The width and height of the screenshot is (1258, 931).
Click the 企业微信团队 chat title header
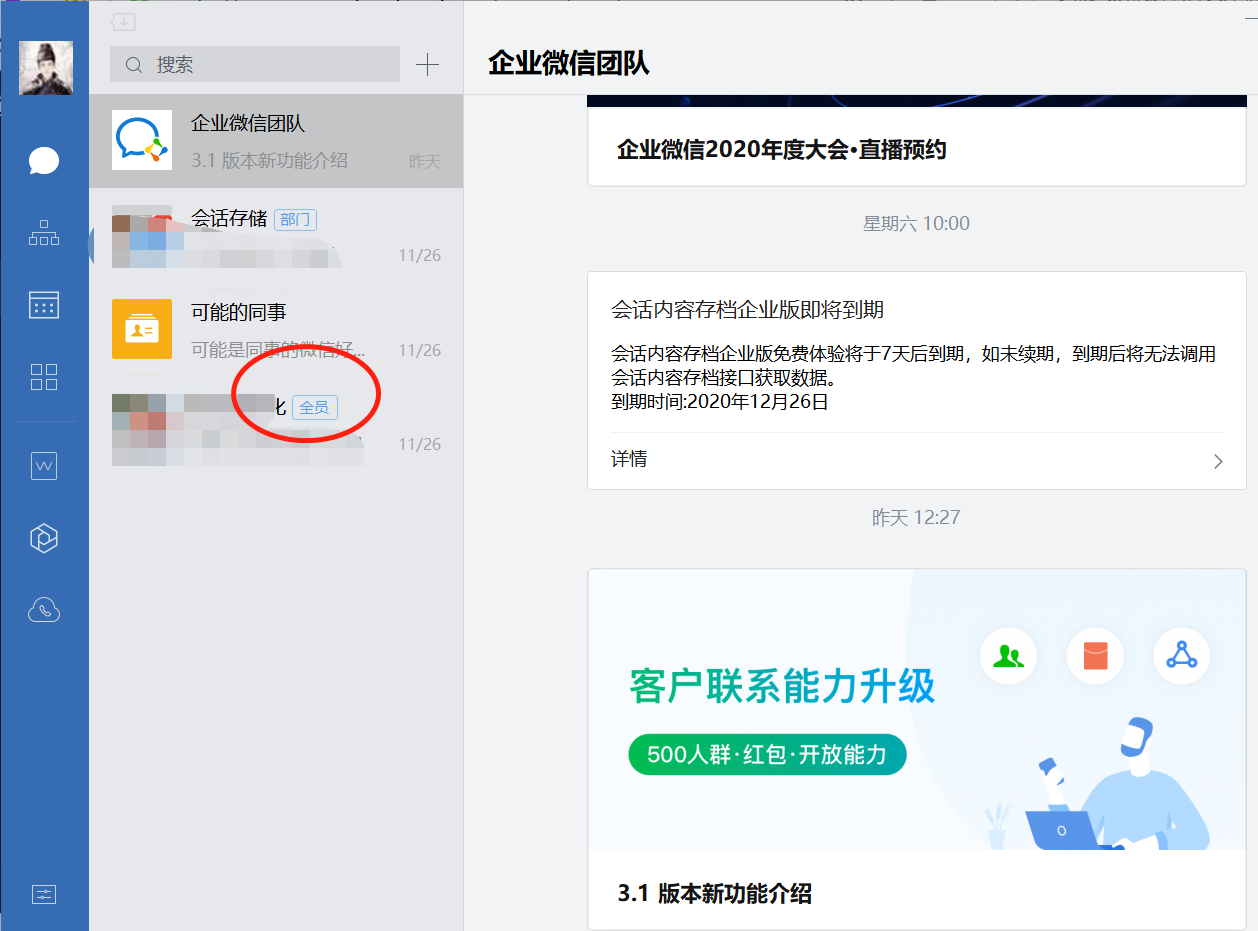tap(569, 64)
